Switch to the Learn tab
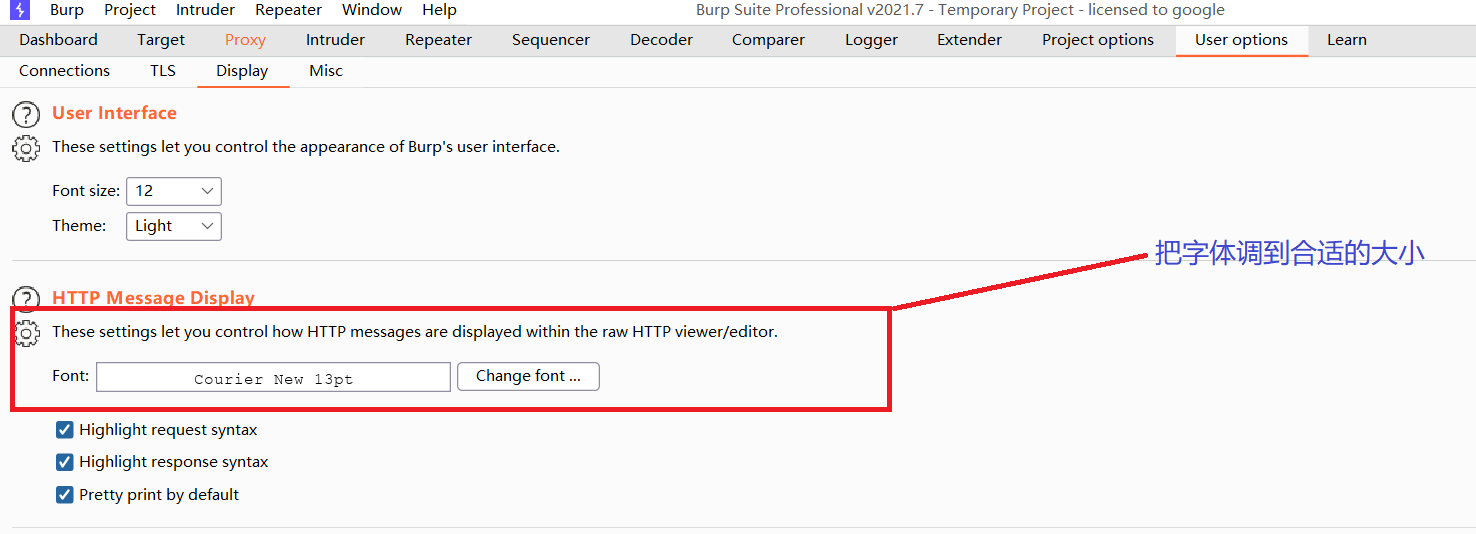Image resolution: width=1476 pixels, height=534 pixels. 1347,40
